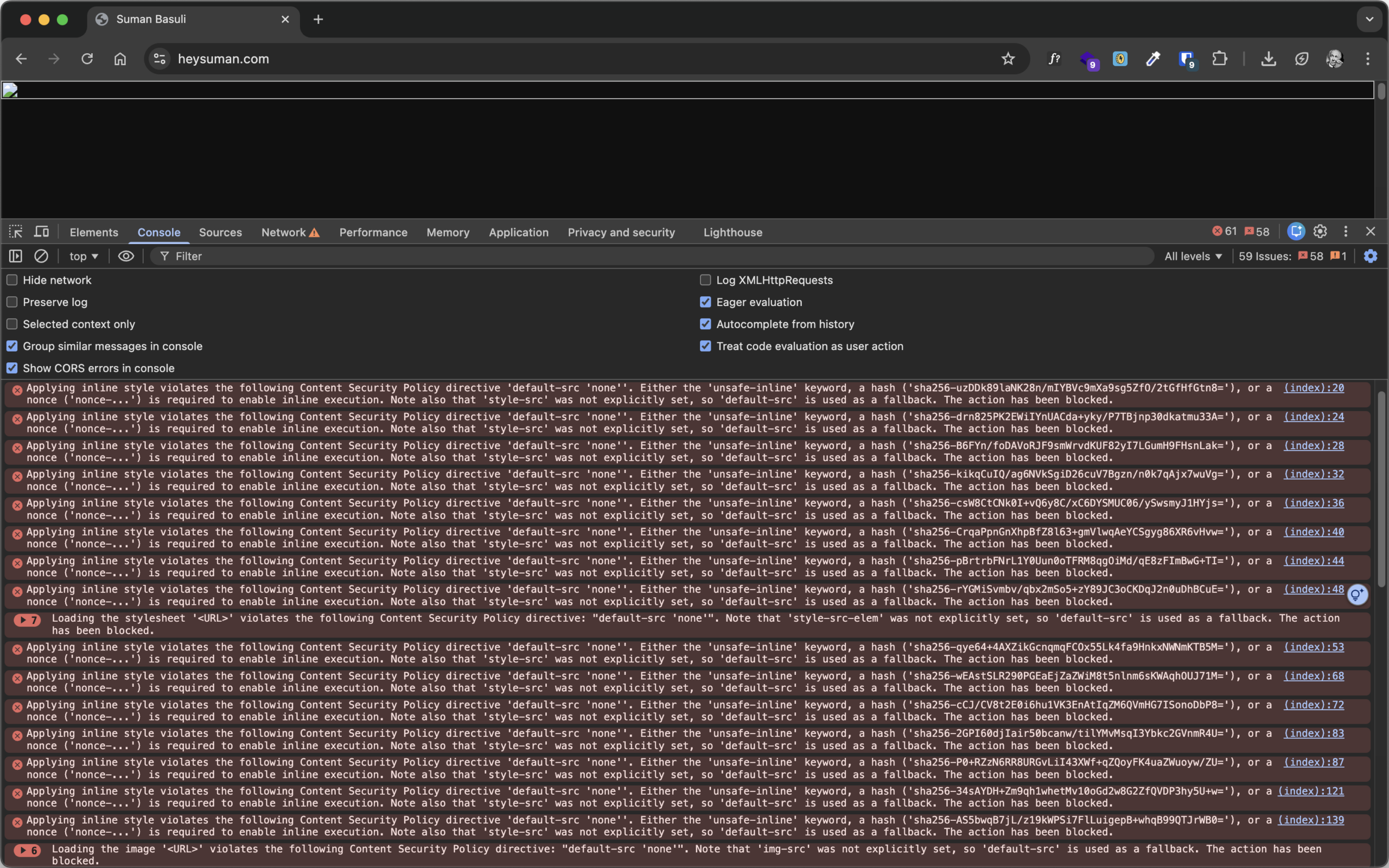Open the tab search chevron dropdown
The height and width of the screenshot is (868, 1389).
1370,19
